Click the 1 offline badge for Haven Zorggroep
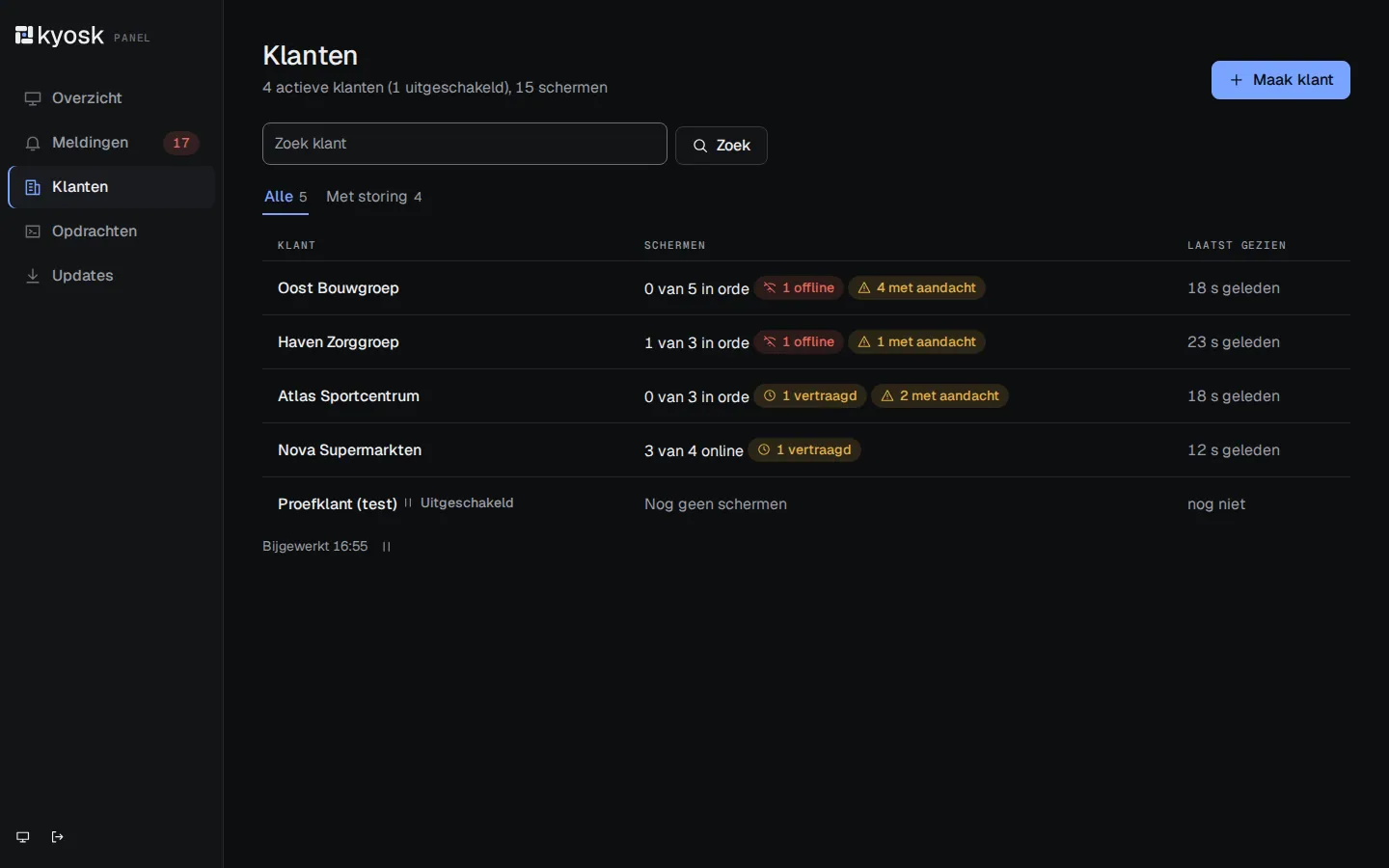Viewport: 1389px width, 868px height. [x=800, y=342]
